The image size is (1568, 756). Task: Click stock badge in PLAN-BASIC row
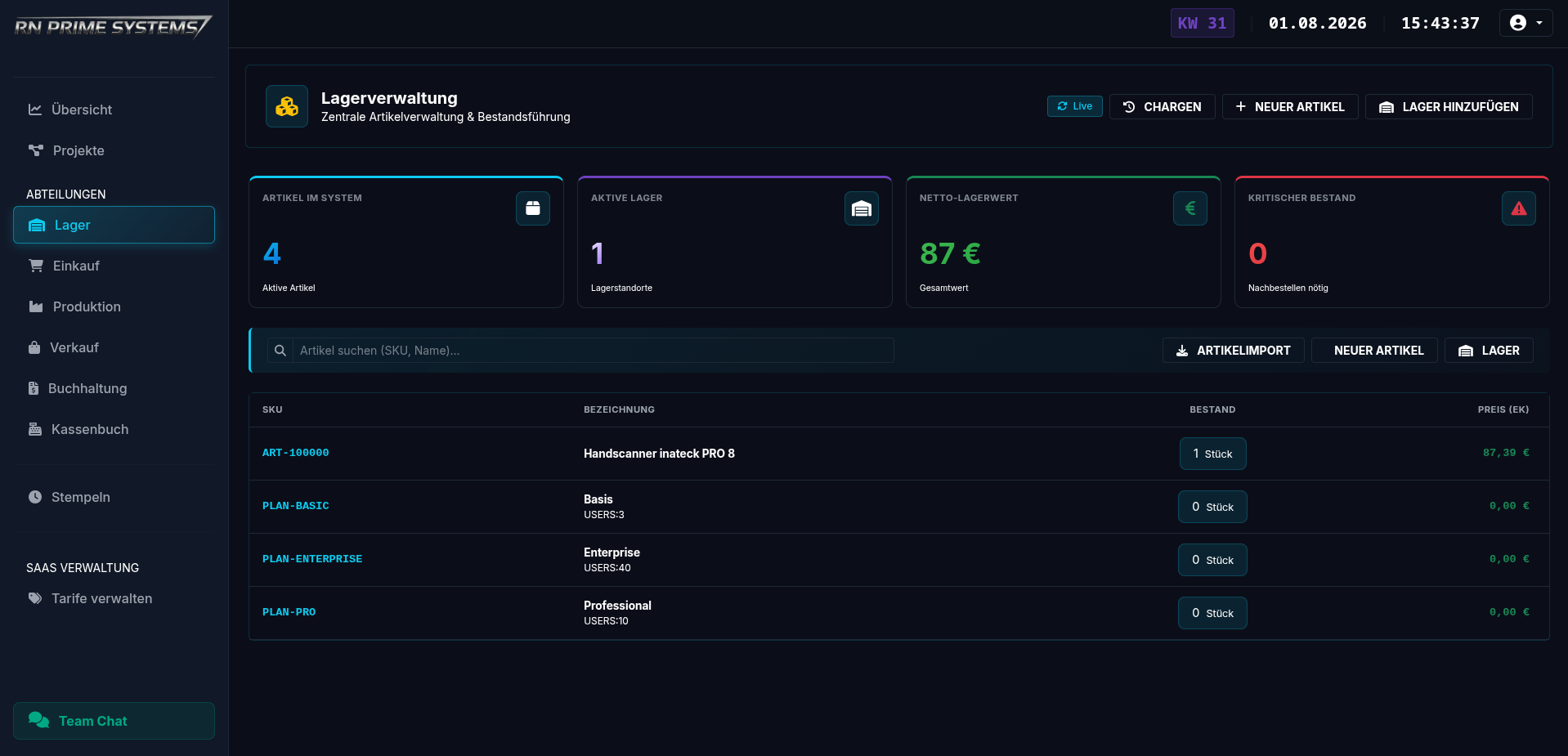[x=1212, y=507]
